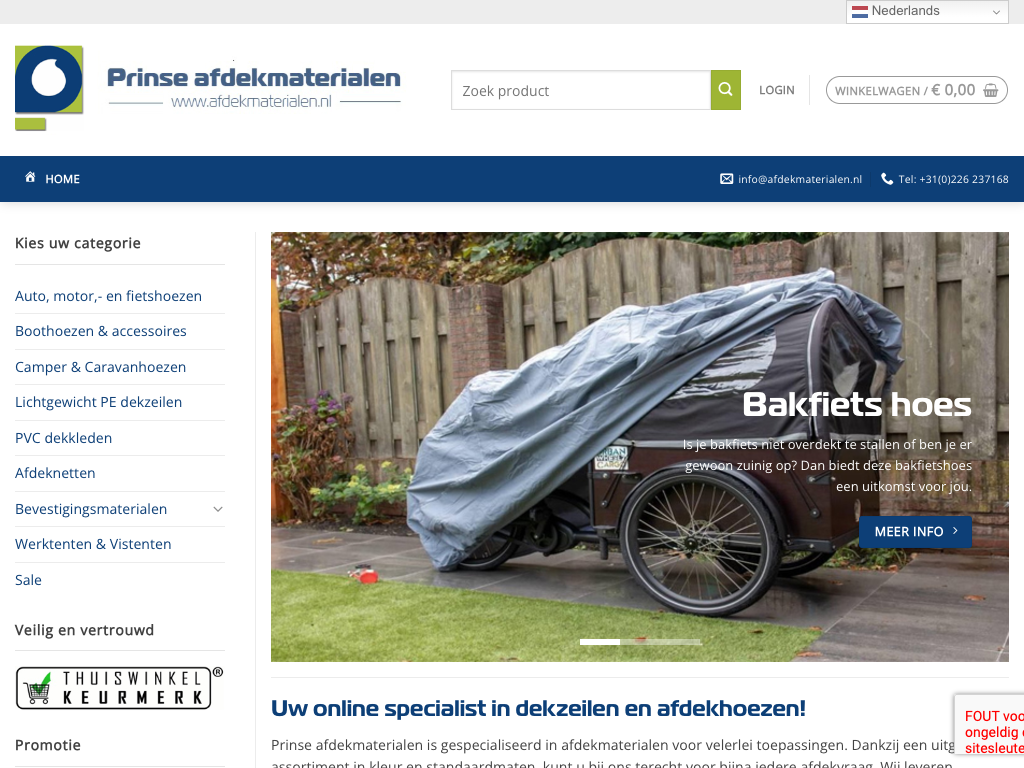The image size is (1024, 768).
Task: Click the Dutch flag icon
Action: (x=860, y=12)
